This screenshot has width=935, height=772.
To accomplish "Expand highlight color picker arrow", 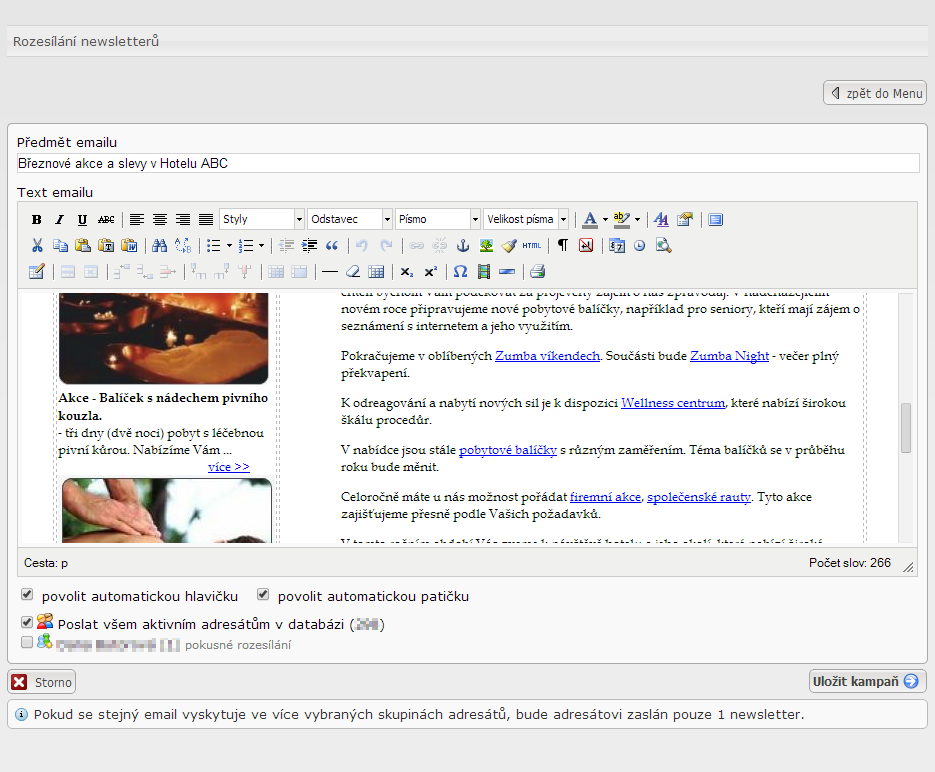I will 637,219.
